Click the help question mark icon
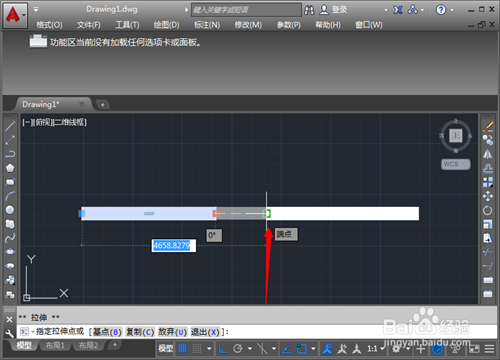This screenshot has height=360, width=500. 441,10
